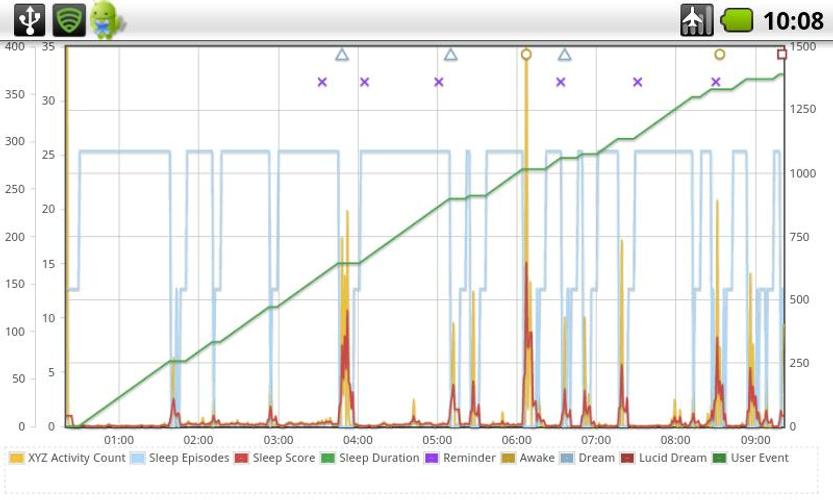Click the USB connection status icon
Viewport: 833px width, 500px height.
coord(29,19)
